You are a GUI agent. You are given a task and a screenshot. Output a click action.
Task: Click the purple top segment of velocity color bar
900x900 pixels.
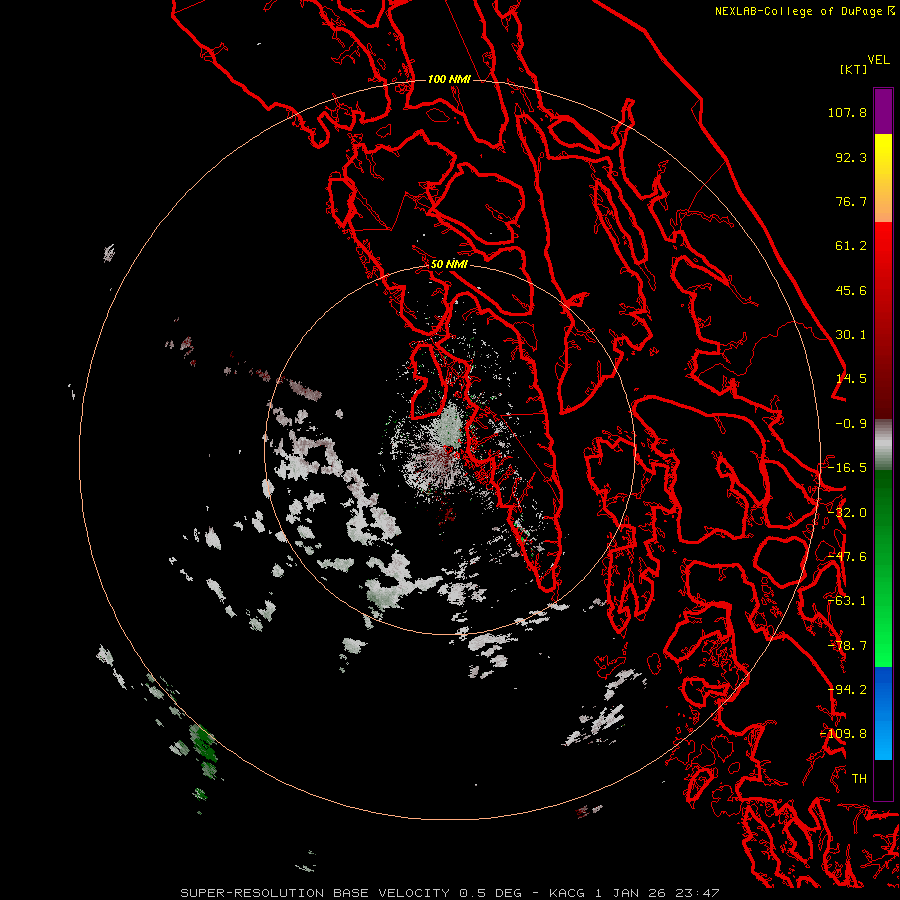[x=883, y=112]
